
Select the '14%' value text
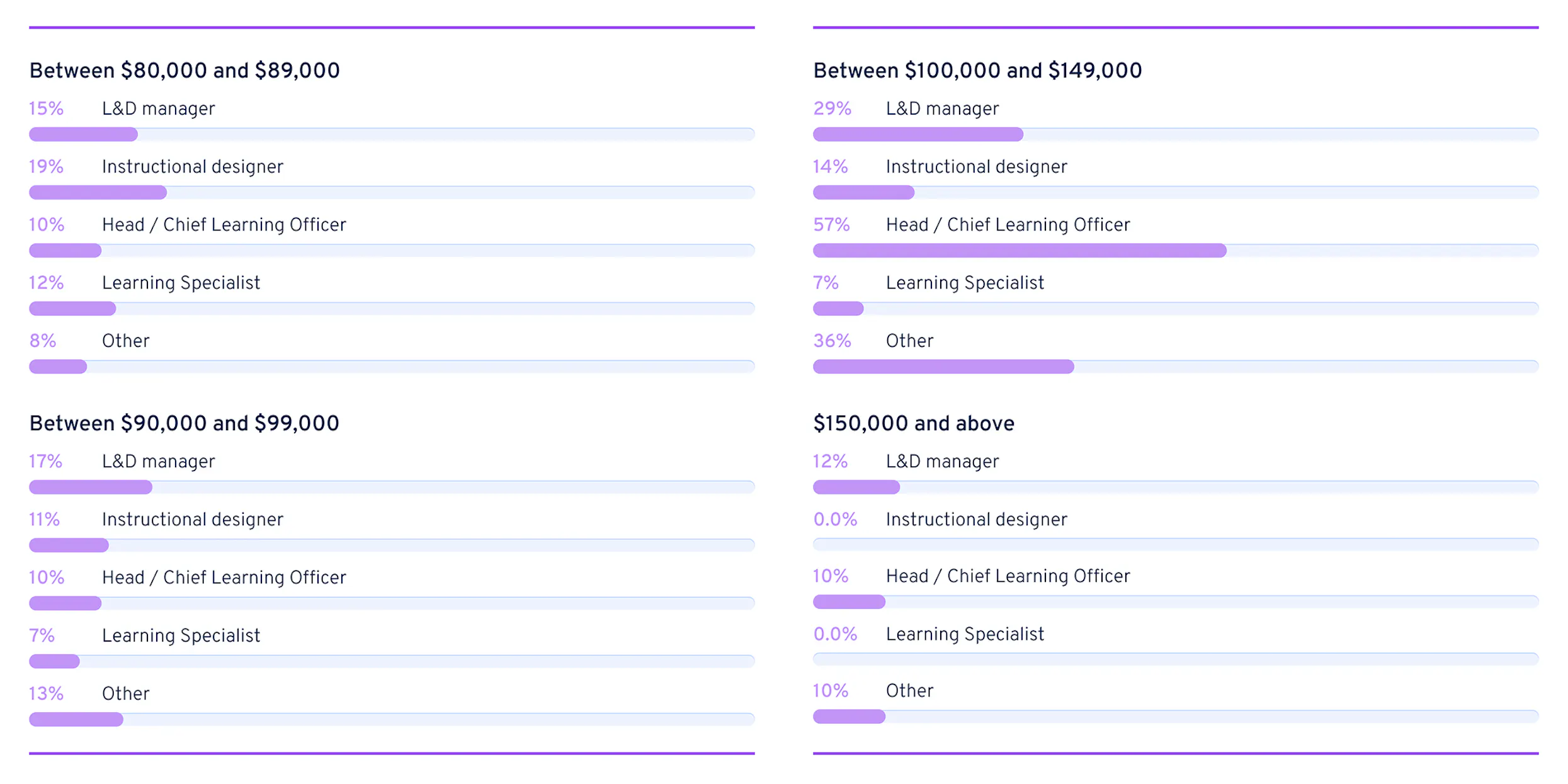[x=831, y=166]
